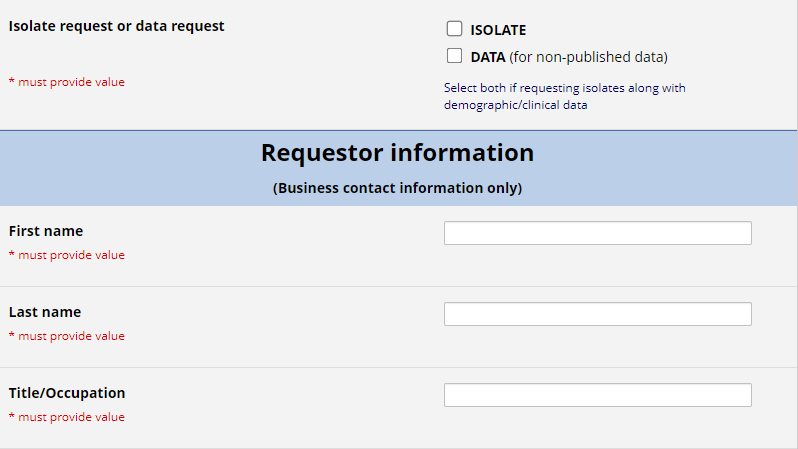Check the ISOLATE checkbox

(454, 29)
